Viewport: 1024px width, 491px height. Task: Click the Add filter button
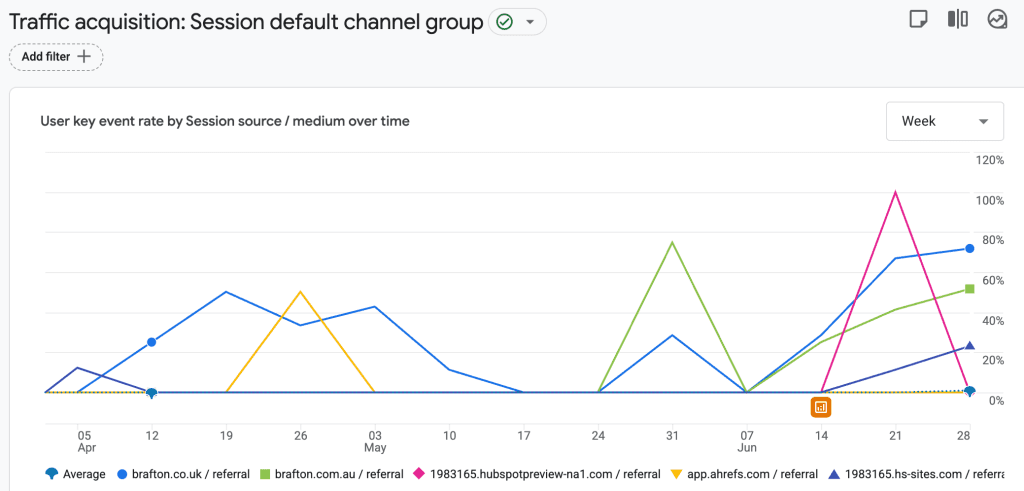pos(56,57)
